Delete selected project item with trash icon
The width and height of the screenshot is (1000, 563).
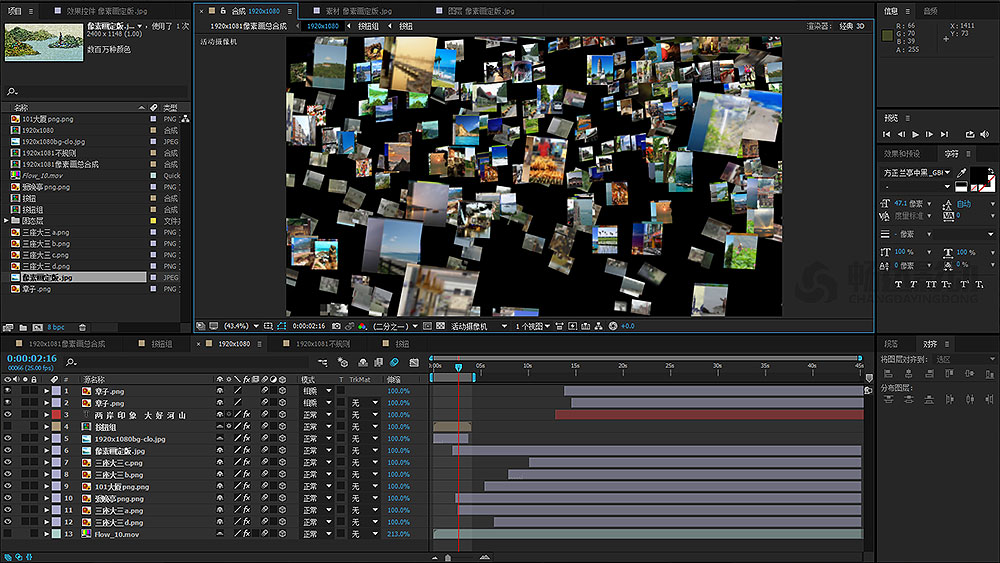(x=81, y=327)
